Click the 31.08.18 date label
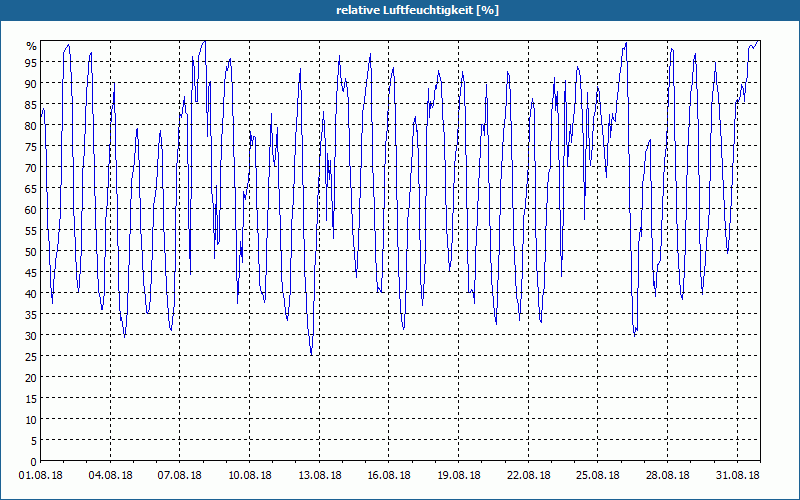 (737, 475)
